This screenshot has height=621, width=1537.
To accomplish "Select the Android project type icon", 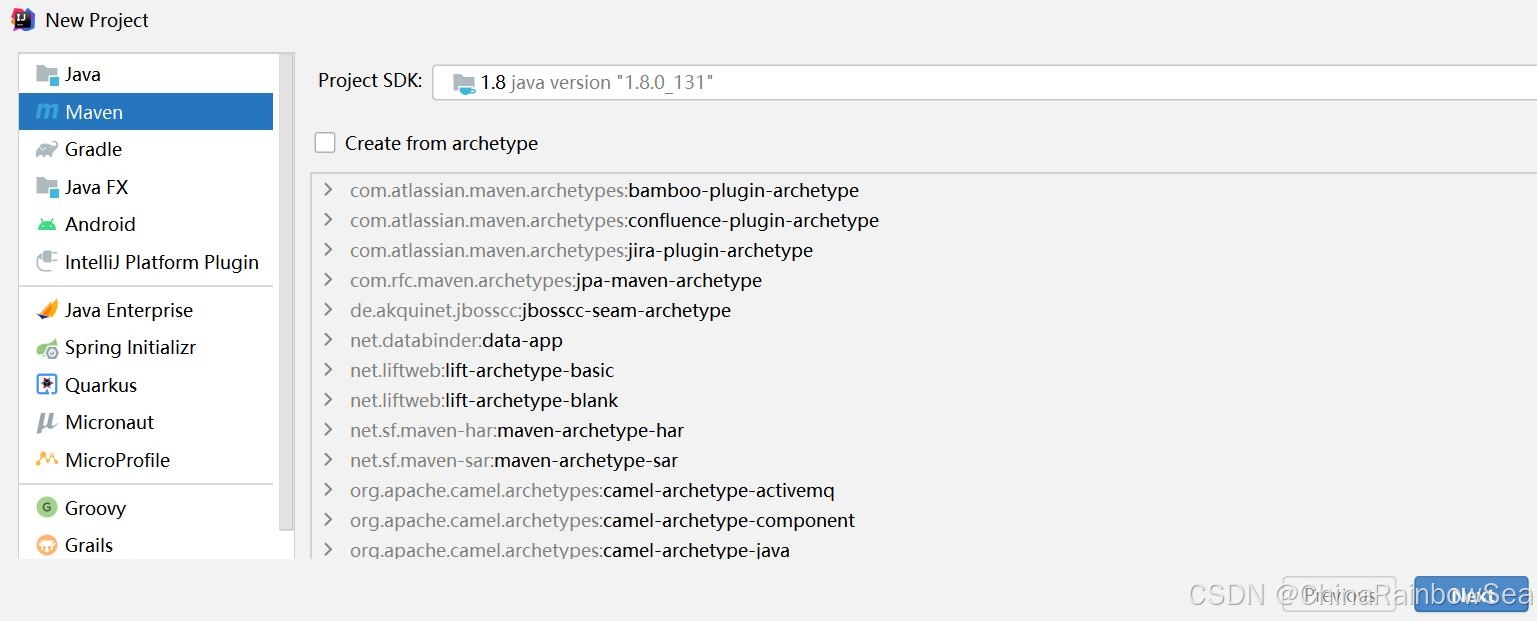I will 45,224.
